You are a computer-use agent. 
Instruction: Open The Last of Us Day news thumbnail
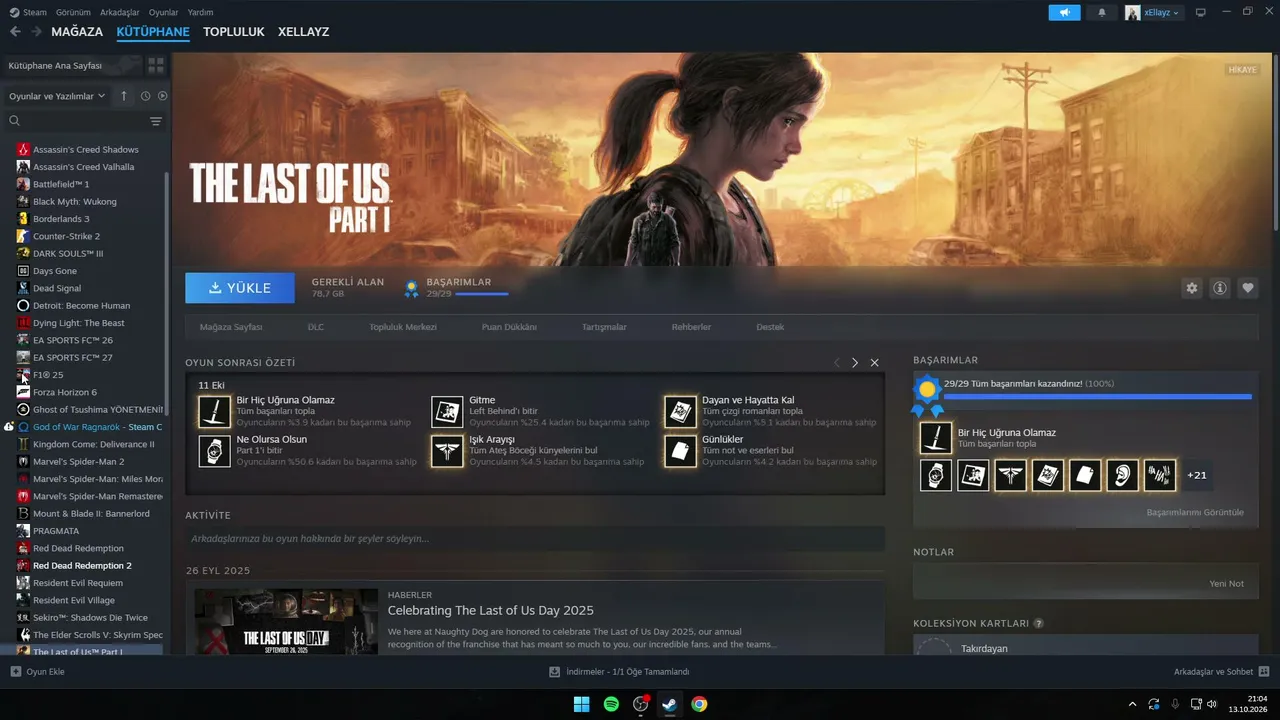pyautogui.click(x=286, y=622)
